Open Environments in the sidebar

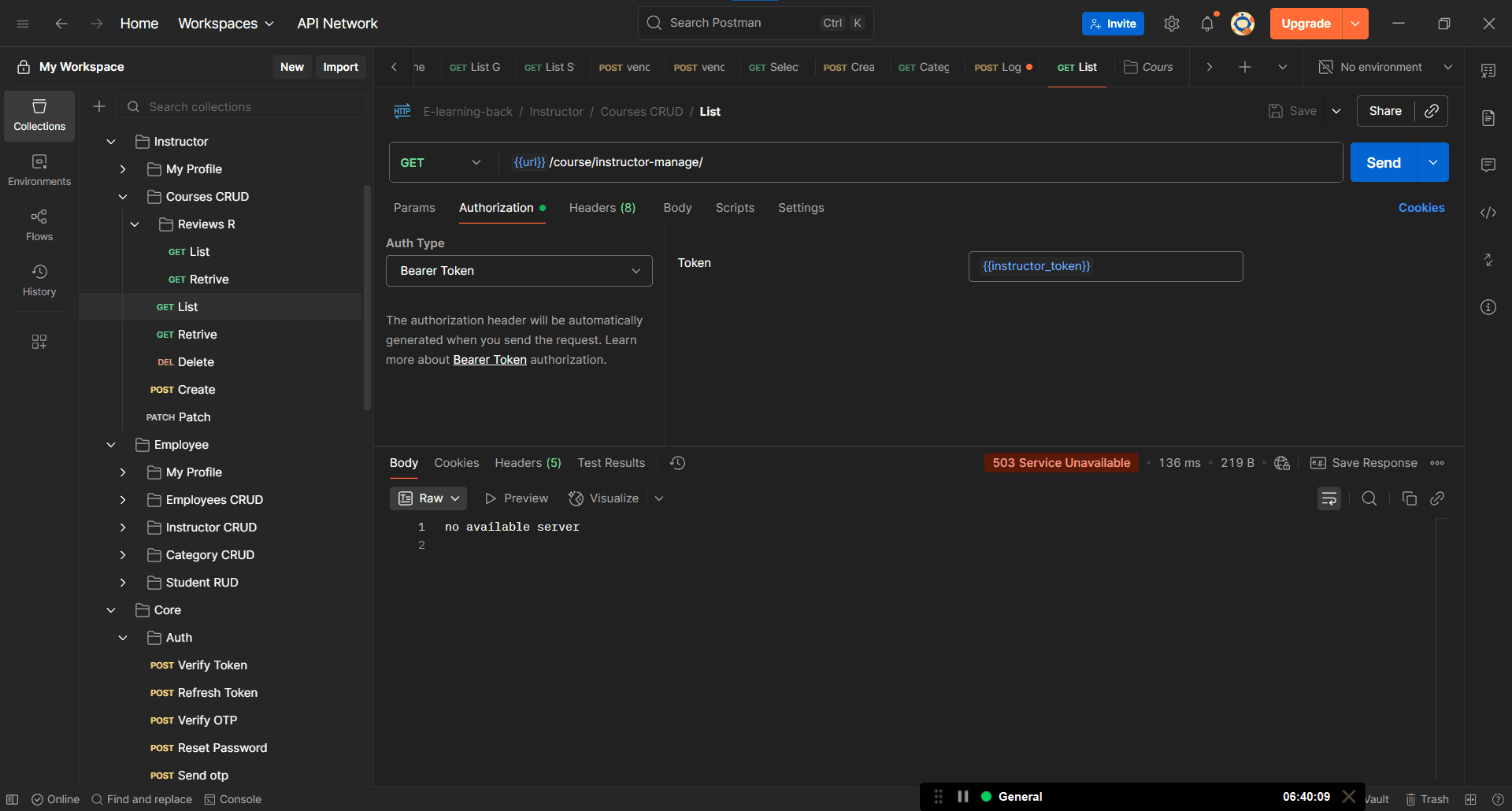click(x=39, y=170)
